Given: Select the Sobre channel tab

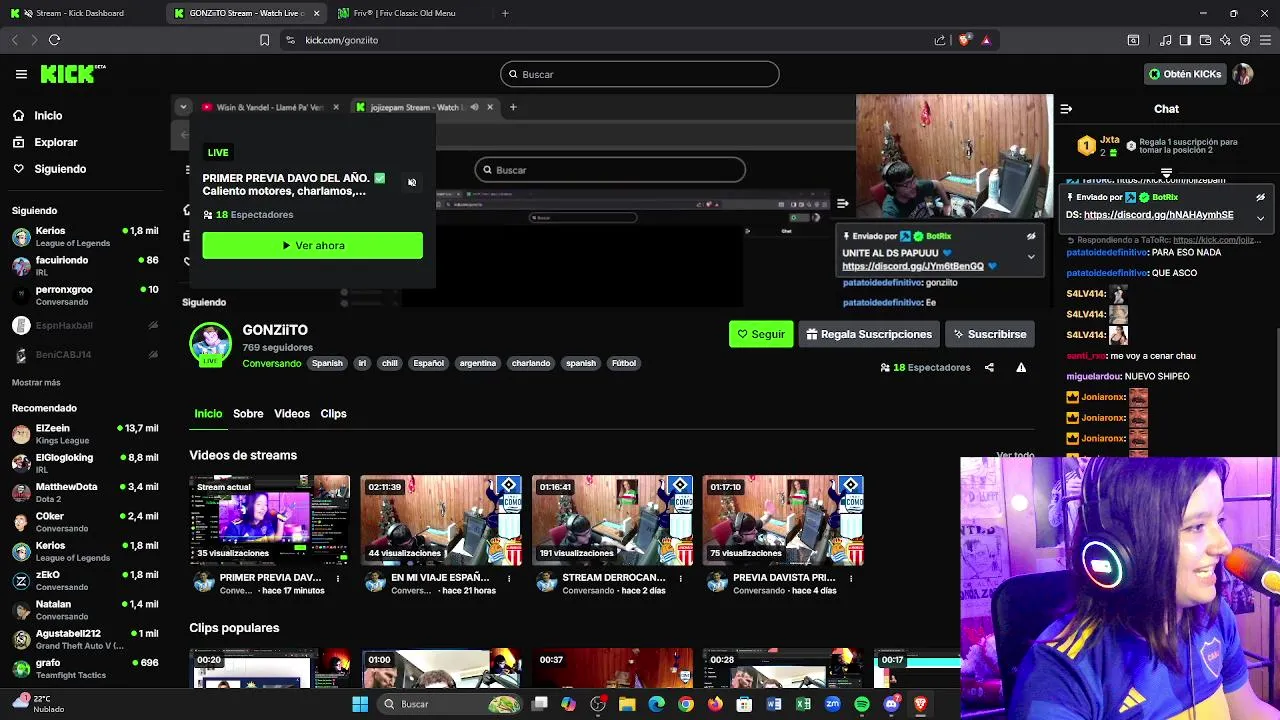Looking at the screenshot, I should tap(248, 413).
